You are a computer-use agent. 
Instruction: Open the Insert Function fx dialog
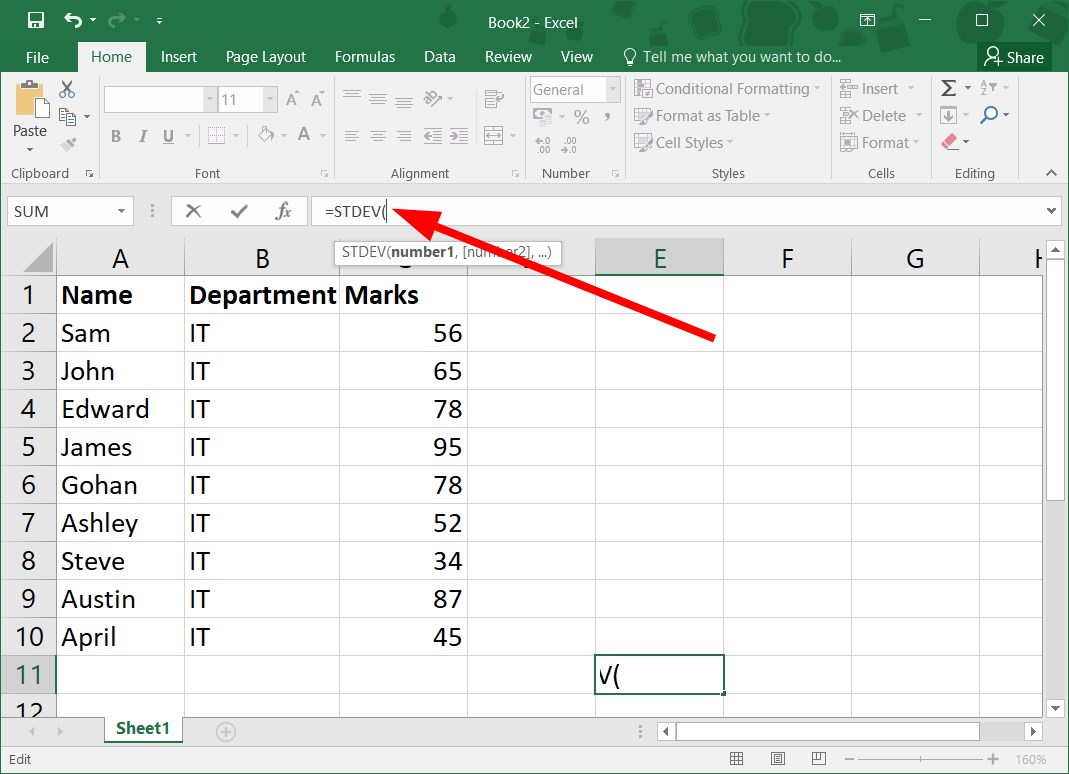point(283,211)
